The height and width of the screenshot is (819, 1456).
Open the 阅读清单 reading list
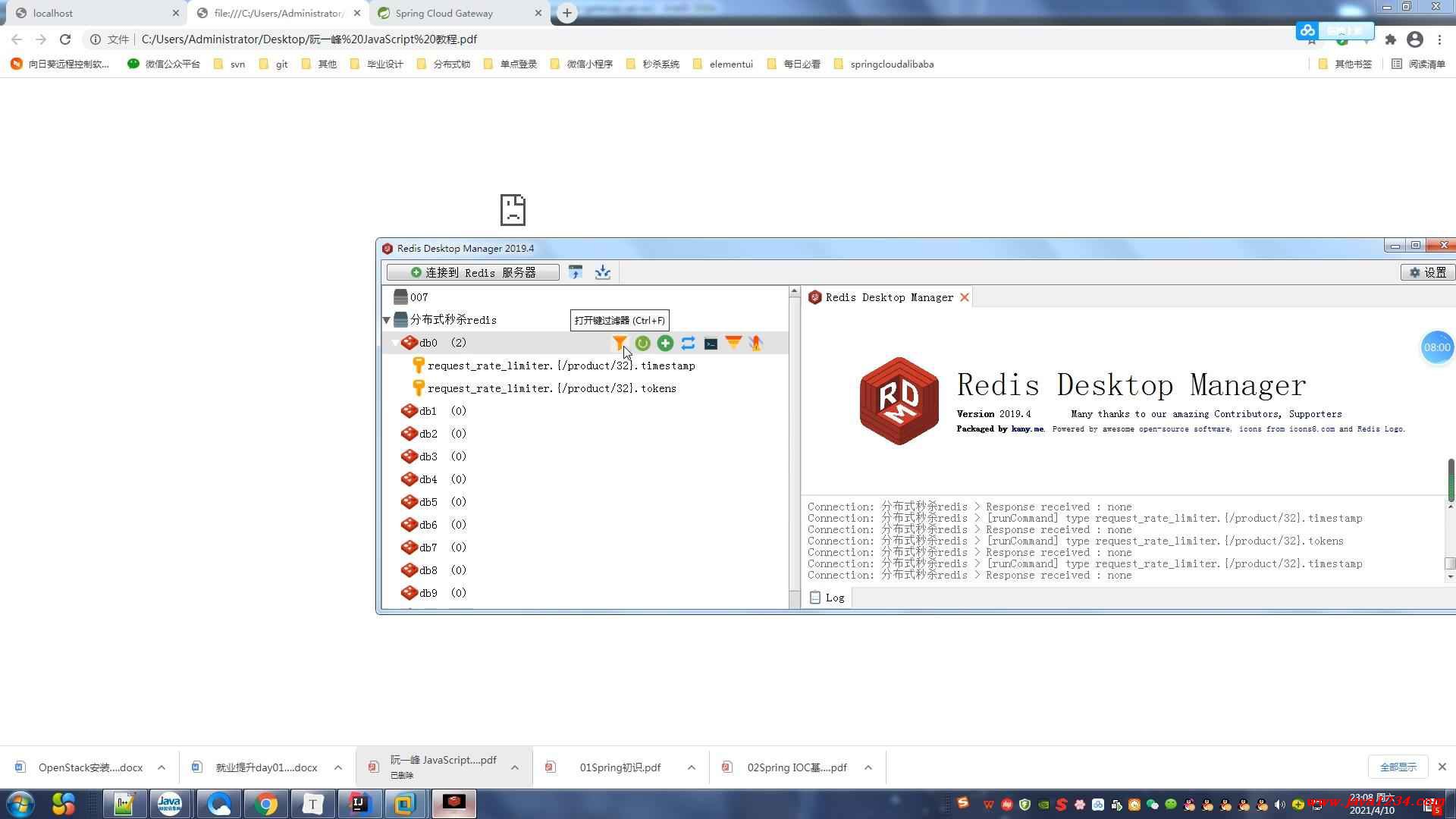click(x=1418, y=64)
